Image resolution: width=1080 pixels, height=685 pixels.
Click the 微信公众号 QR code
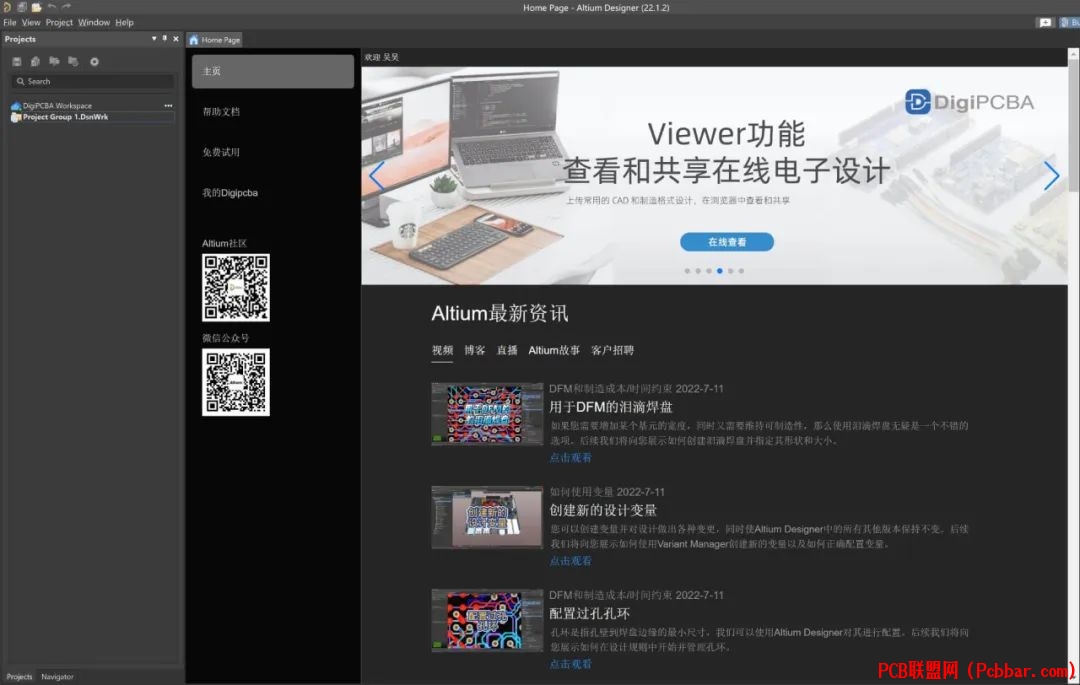click(x=236, y=382)
